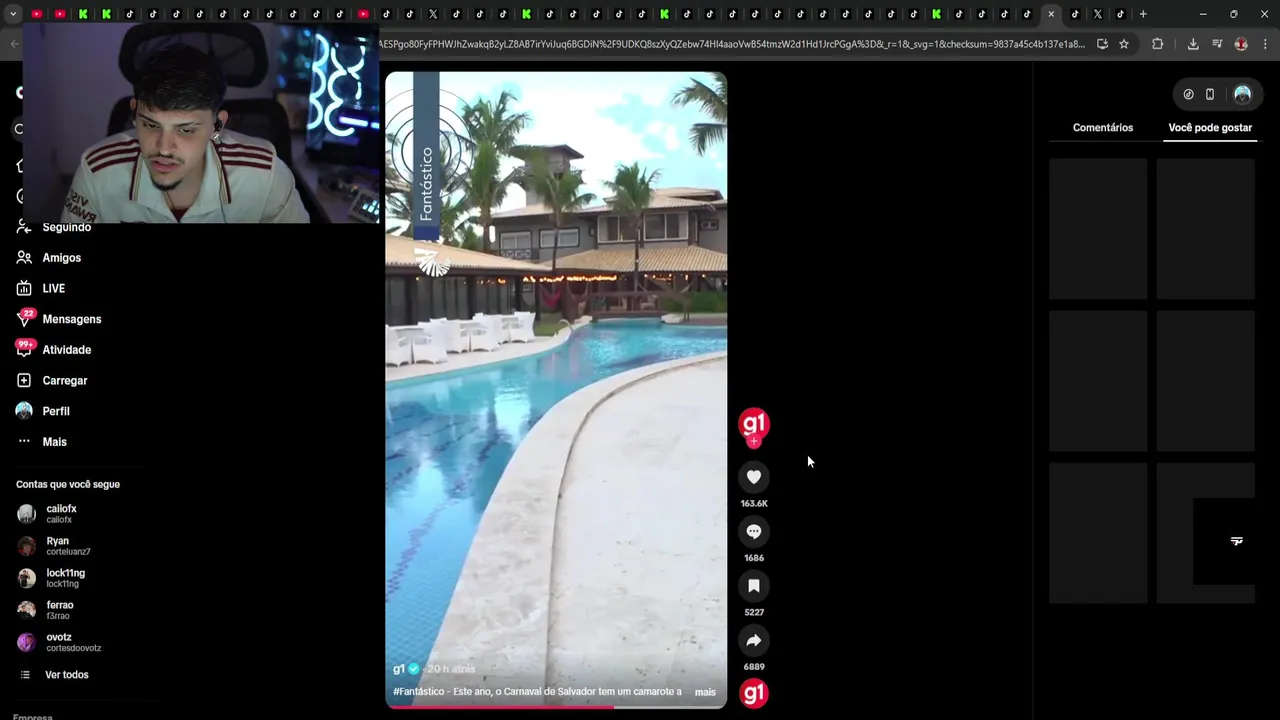Open Chrome media controls icon
Viewport: 1280px width, 720px height.
(x=1217, y=44)
